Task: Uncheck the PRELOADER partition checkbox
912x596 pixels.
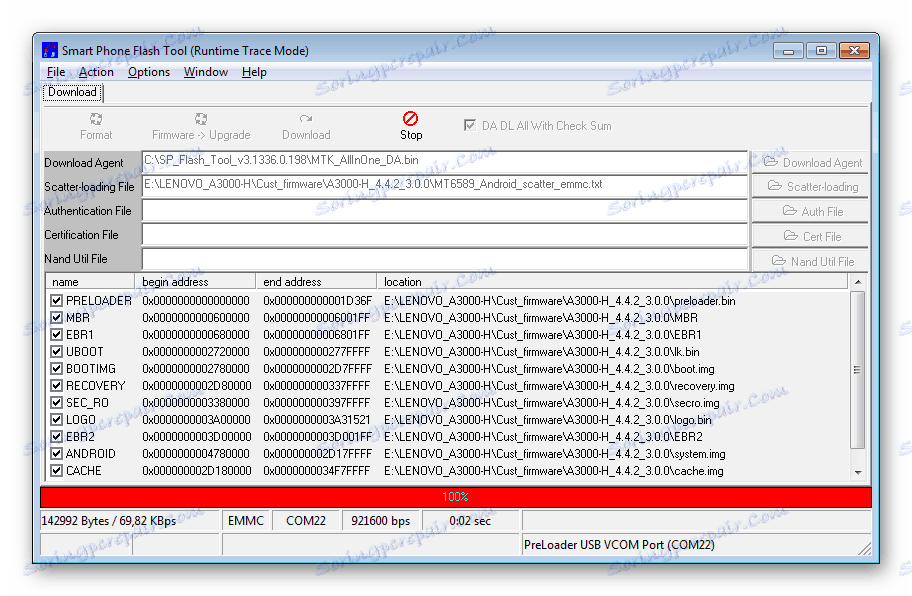Action: 56,301
